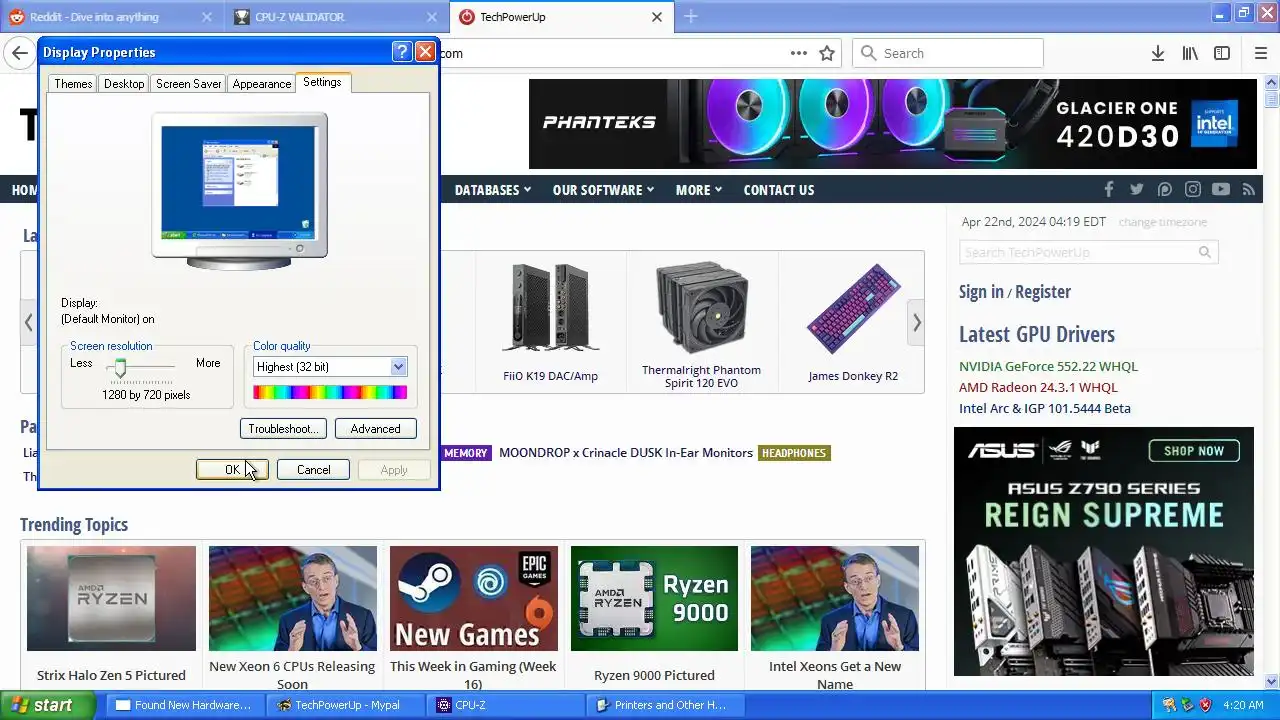The image size is (1280, 720).
Task: Open AMD Radeon 24.3.1 WHQL driver link
Action: 1038,387
